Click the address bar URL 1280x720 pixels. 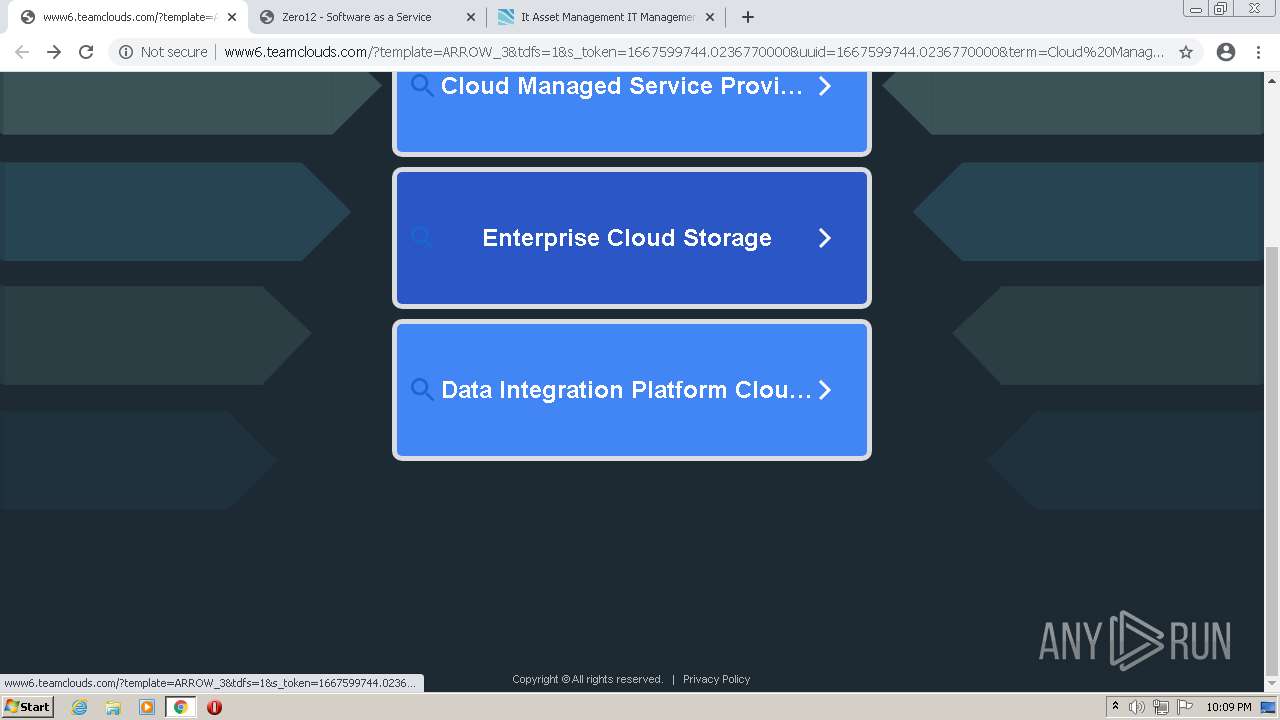click(x=694, y=52)
